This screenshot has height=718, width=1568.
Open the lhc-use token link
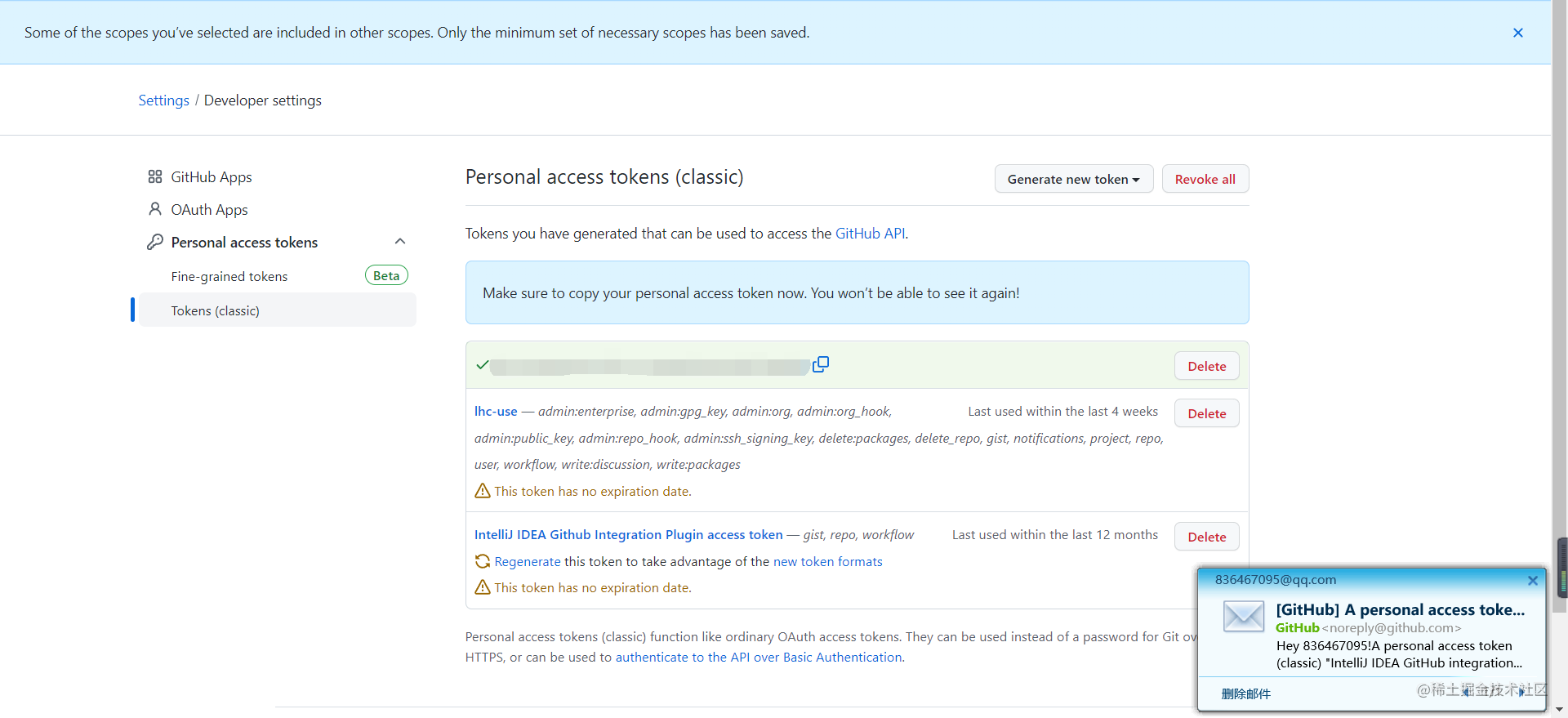pos(496,412)
